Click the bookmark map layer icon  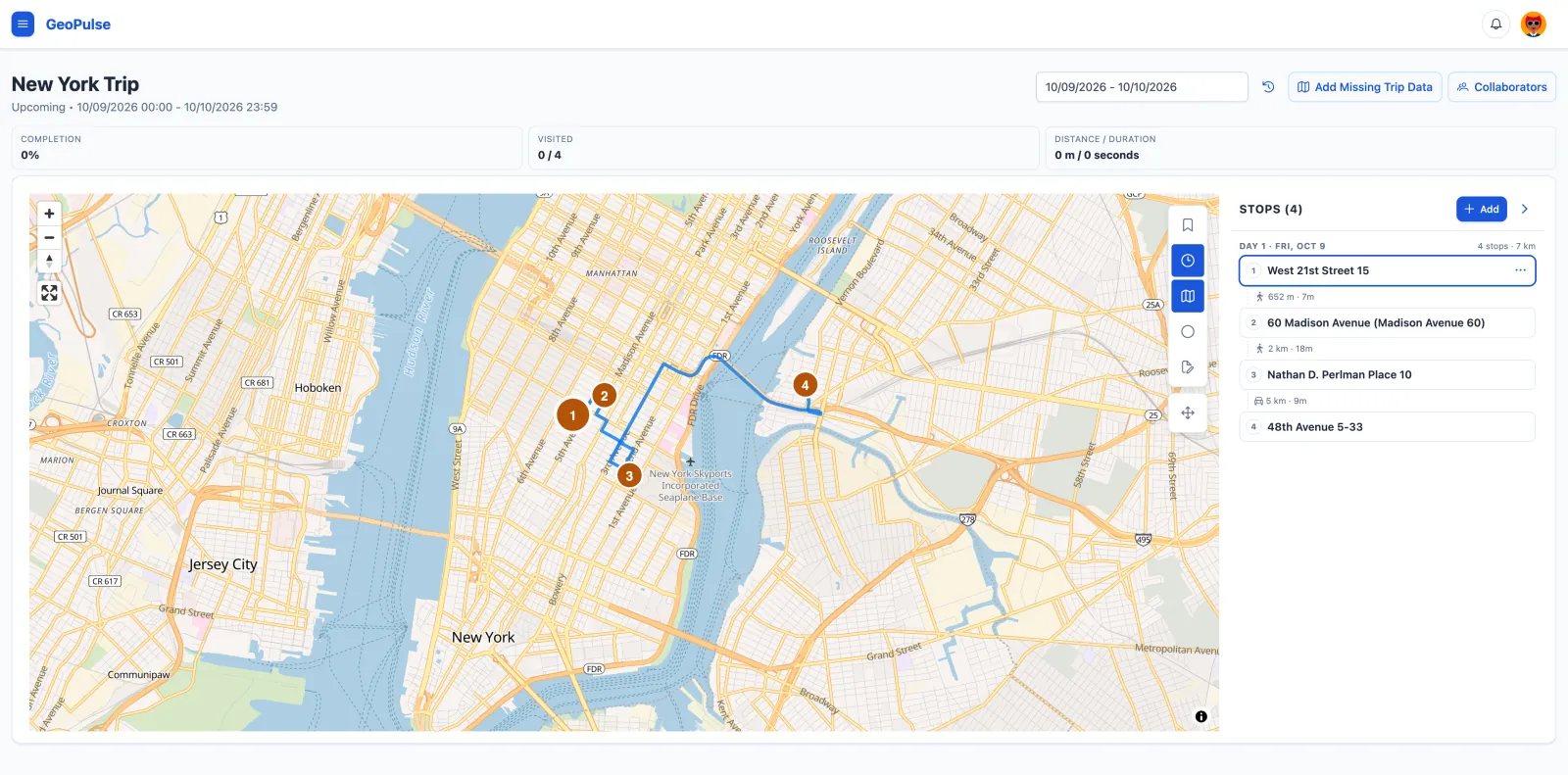(1188, 225)
